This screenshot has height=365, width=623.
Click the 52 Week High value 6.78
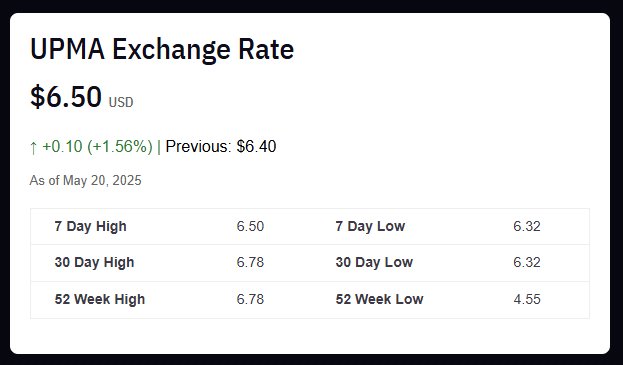click(250, 299)
